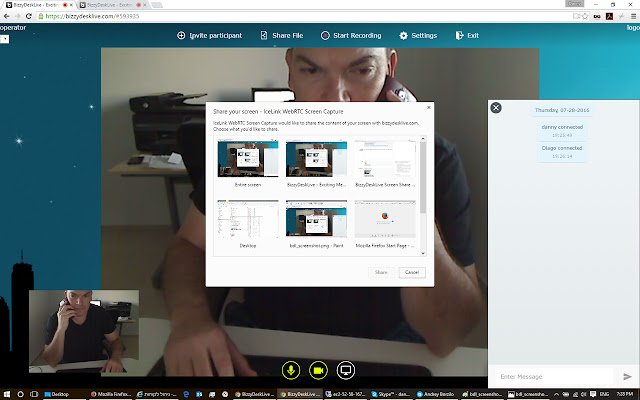Click the Cortana circle on the taskbar

pyautogui.click(x=20, y=394)
